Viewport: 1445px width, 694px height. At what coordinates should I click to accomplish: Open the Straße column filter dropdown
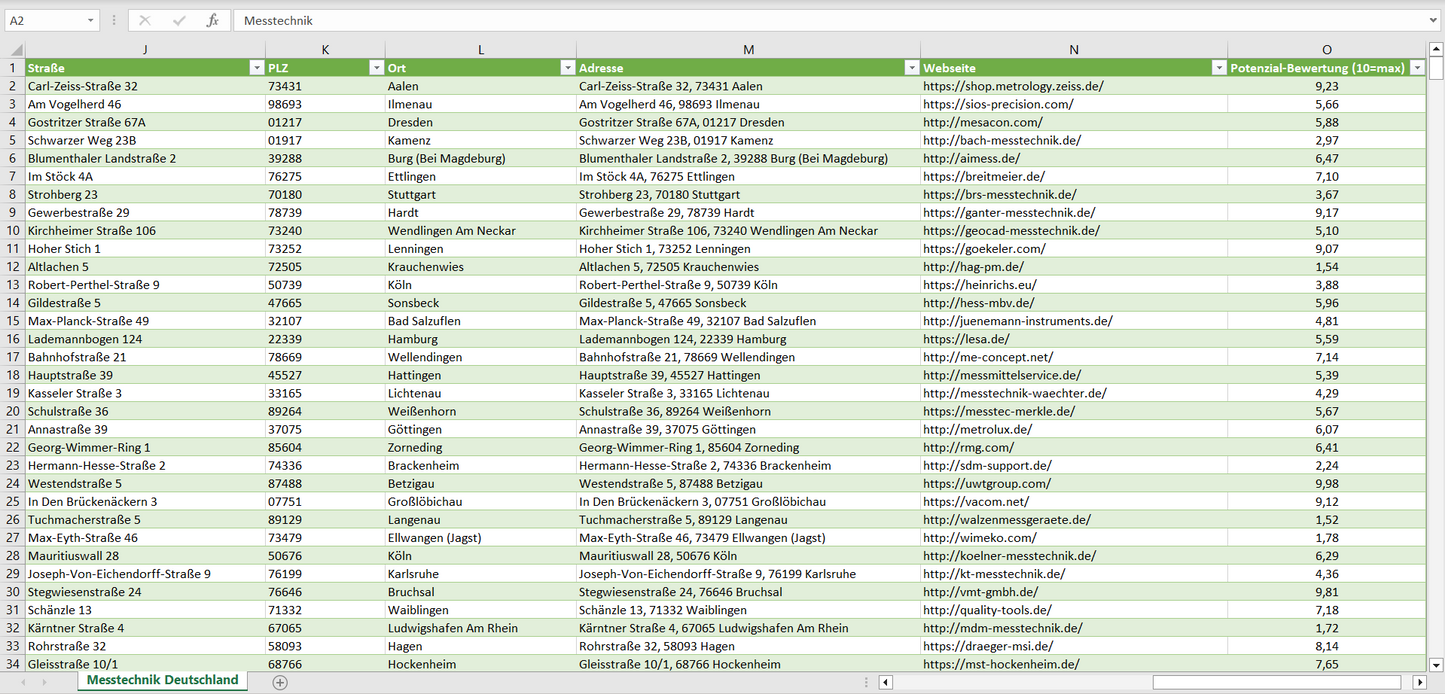[256, 68]
